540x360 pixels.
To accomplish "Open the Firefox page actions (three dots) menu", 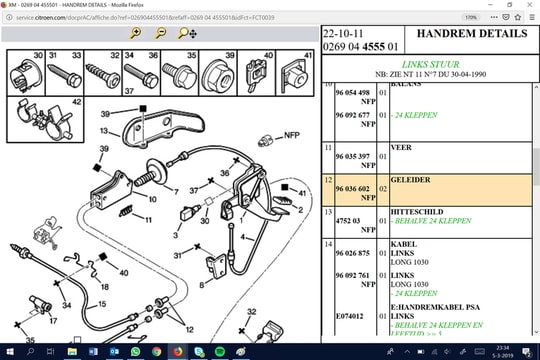I will [x=494, y=17].
